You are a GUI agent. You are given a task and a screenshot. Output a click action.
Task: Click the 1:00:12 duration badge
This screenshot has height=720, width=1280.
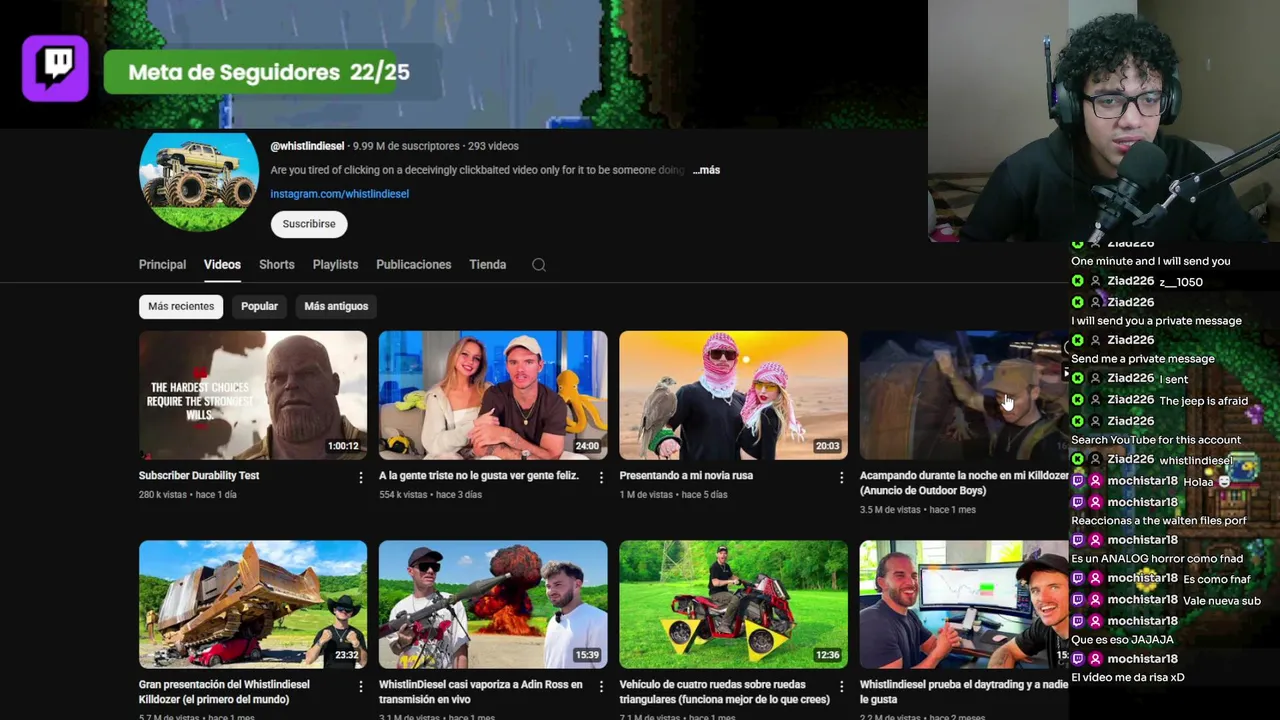[343, 446]
